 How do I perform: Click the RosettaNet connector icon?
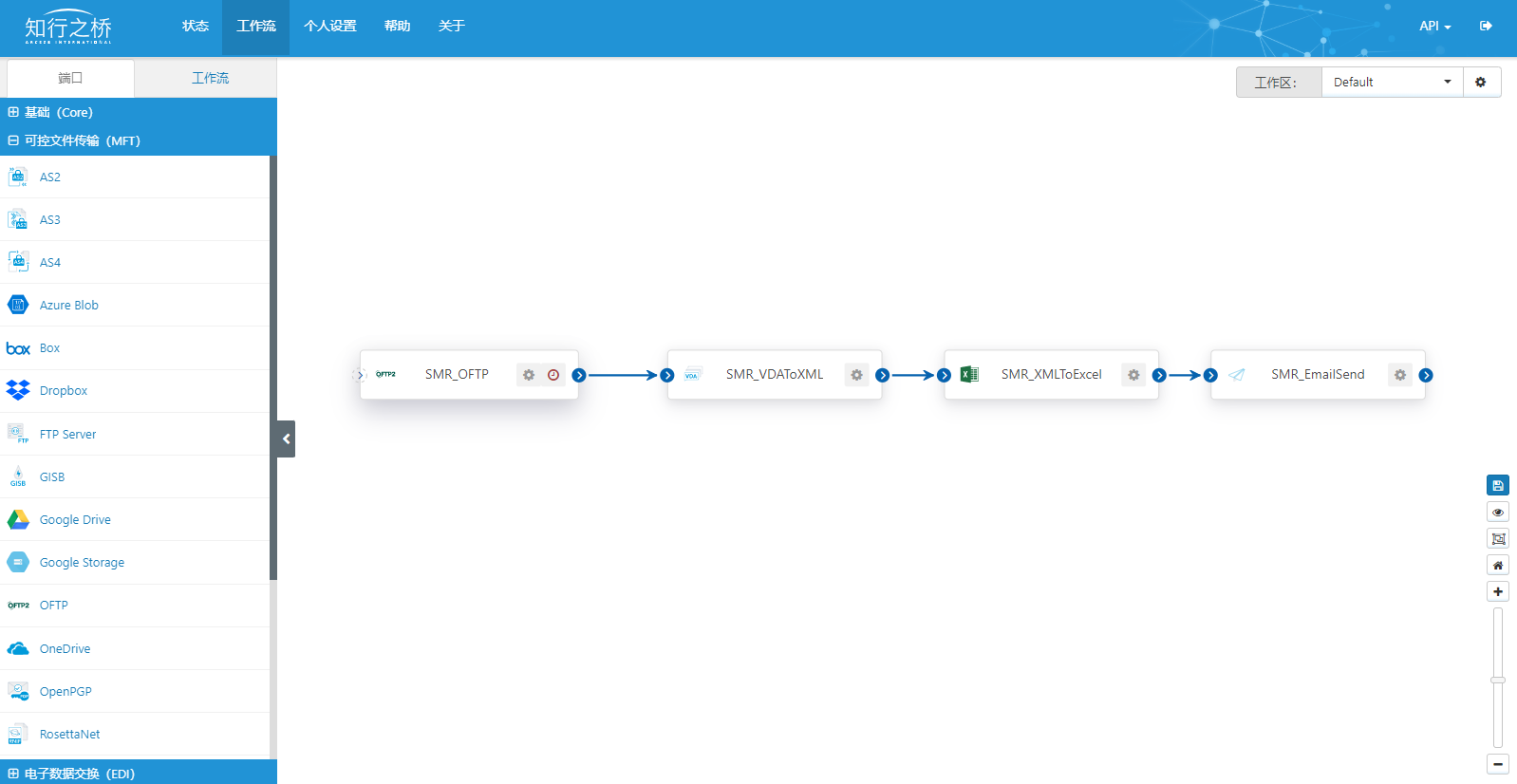(18, 734)
